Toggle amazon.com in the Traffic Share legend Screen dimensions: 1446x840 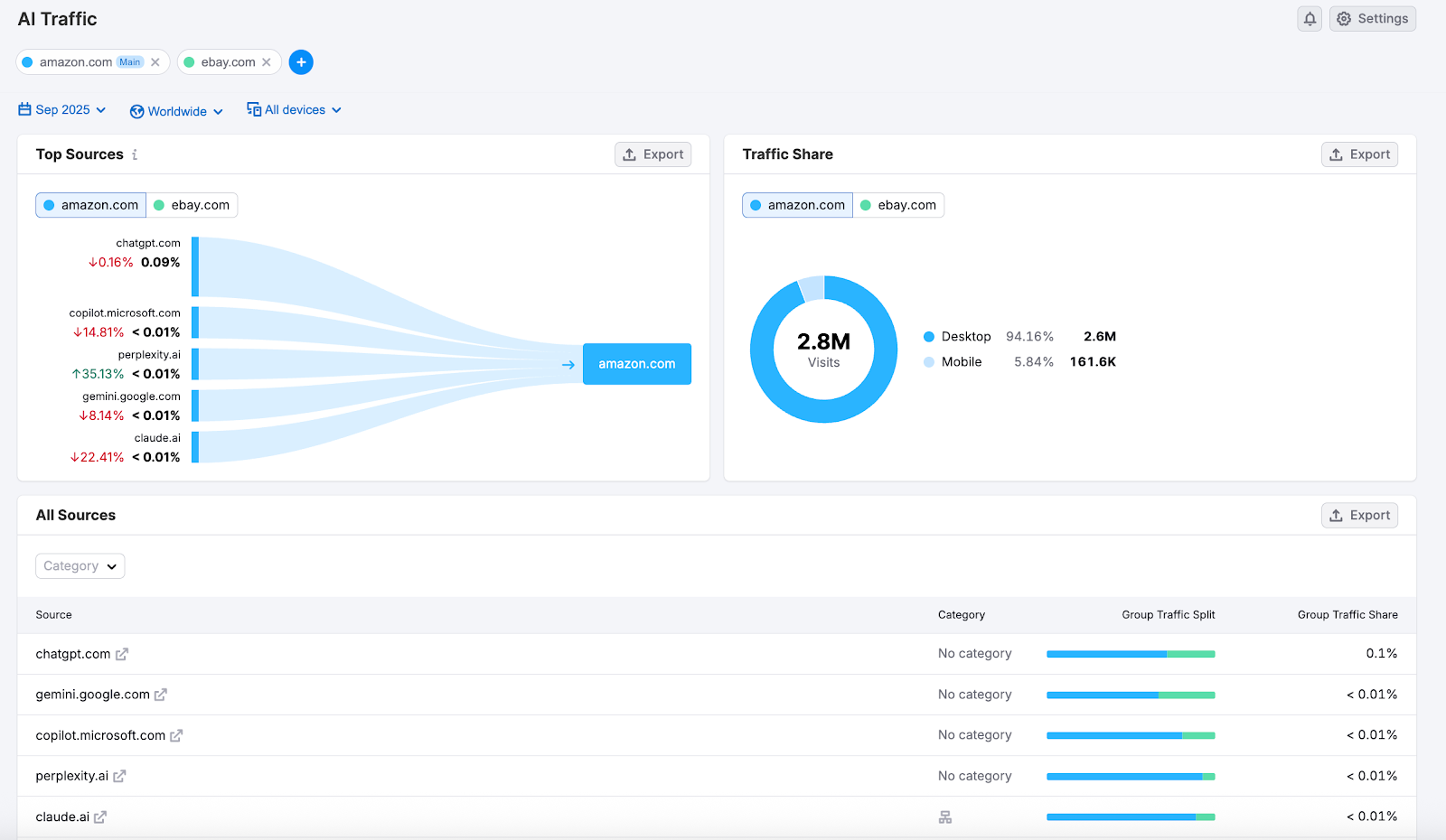click(x=796, y=205)
